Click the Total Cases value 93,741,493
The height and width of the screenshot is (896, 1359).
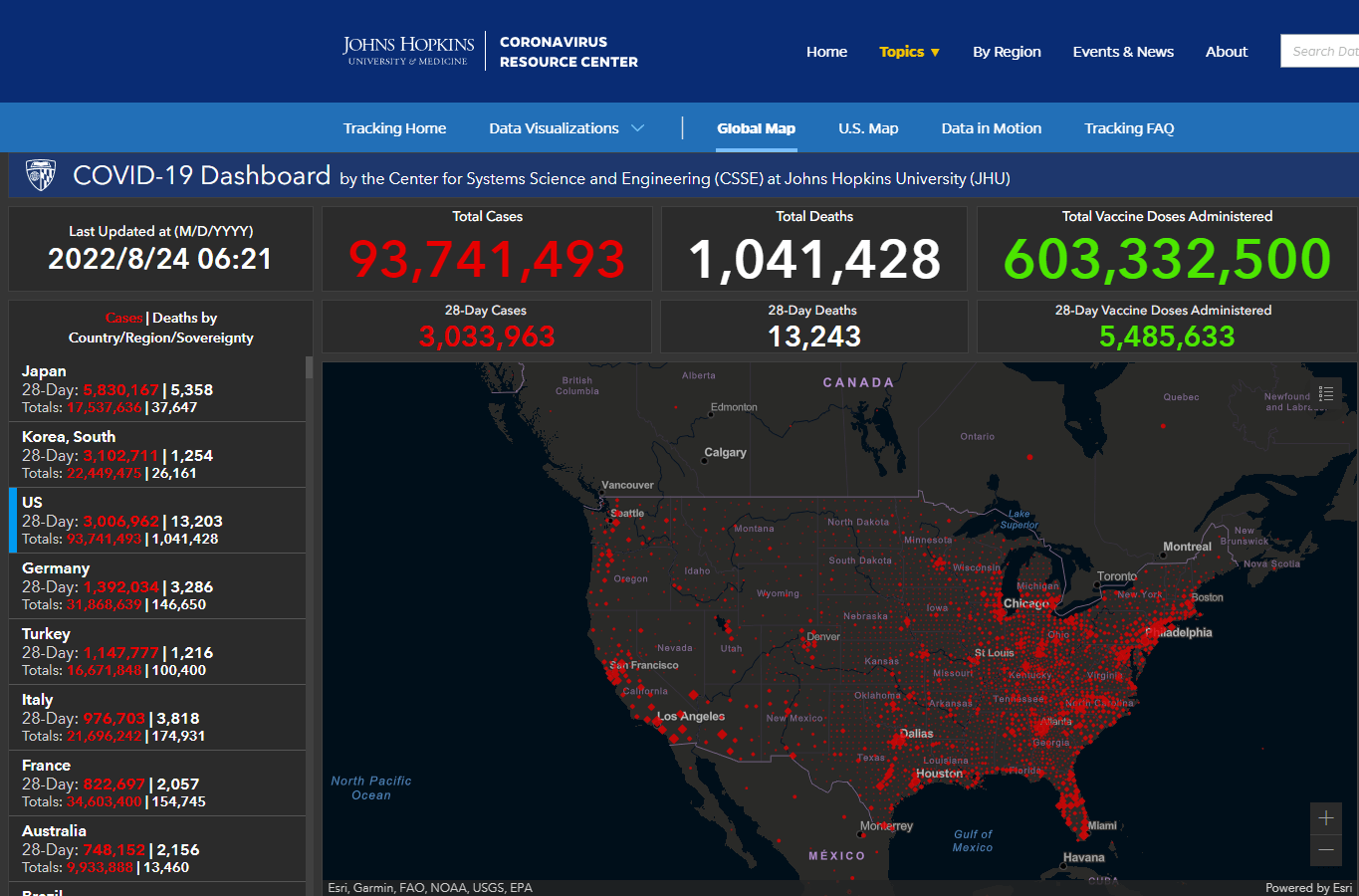[x=487, y=259]
